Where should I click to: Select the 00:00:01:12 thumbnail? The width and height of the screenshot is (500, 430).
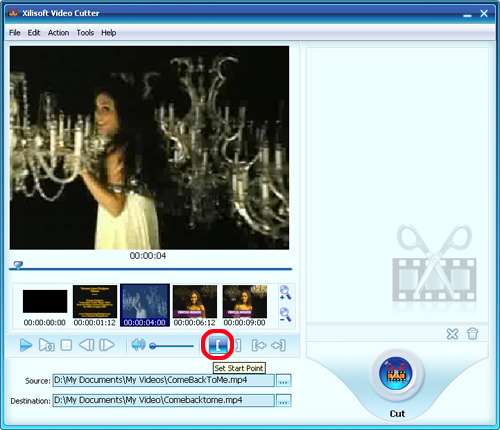(x=95, y=305)
